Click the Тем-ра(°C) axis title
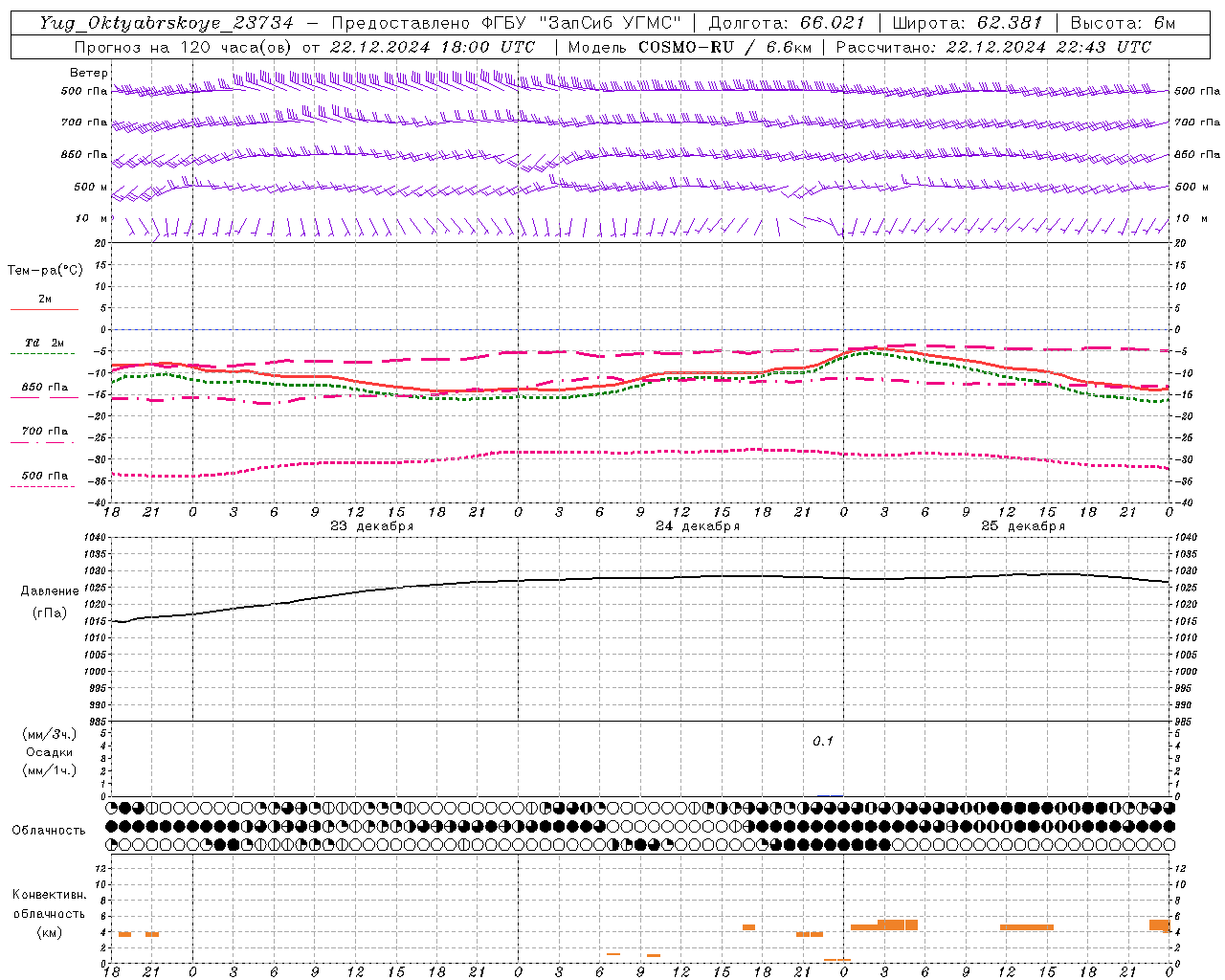The image size is (1225, 980). pyautogui.click(x=45, y=271)
